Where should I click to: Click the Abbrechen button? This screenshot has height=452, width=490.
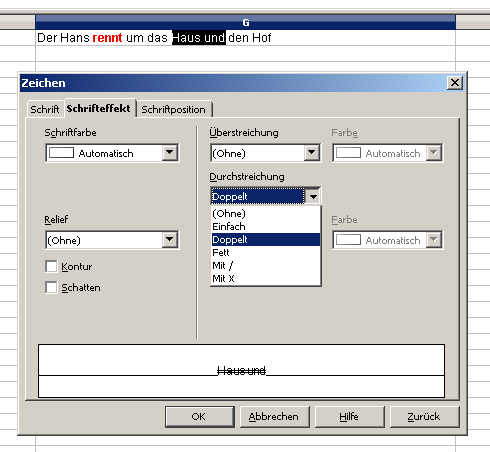click(x=274, y=417)
